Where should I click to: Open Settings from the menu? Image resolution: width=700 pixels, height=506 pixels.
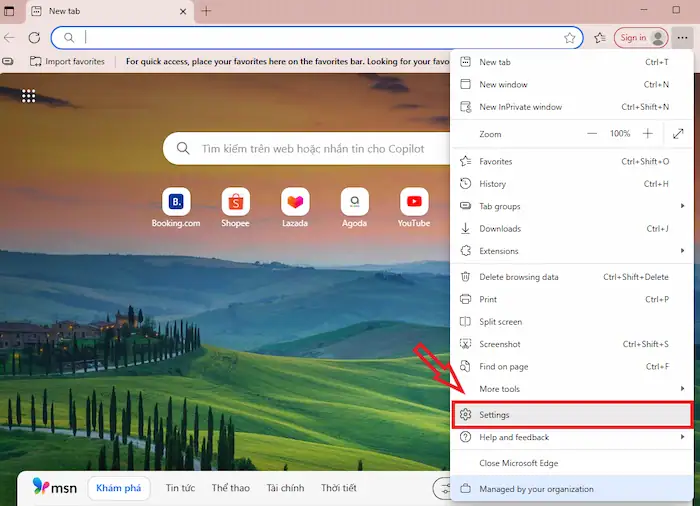(572, 415)
